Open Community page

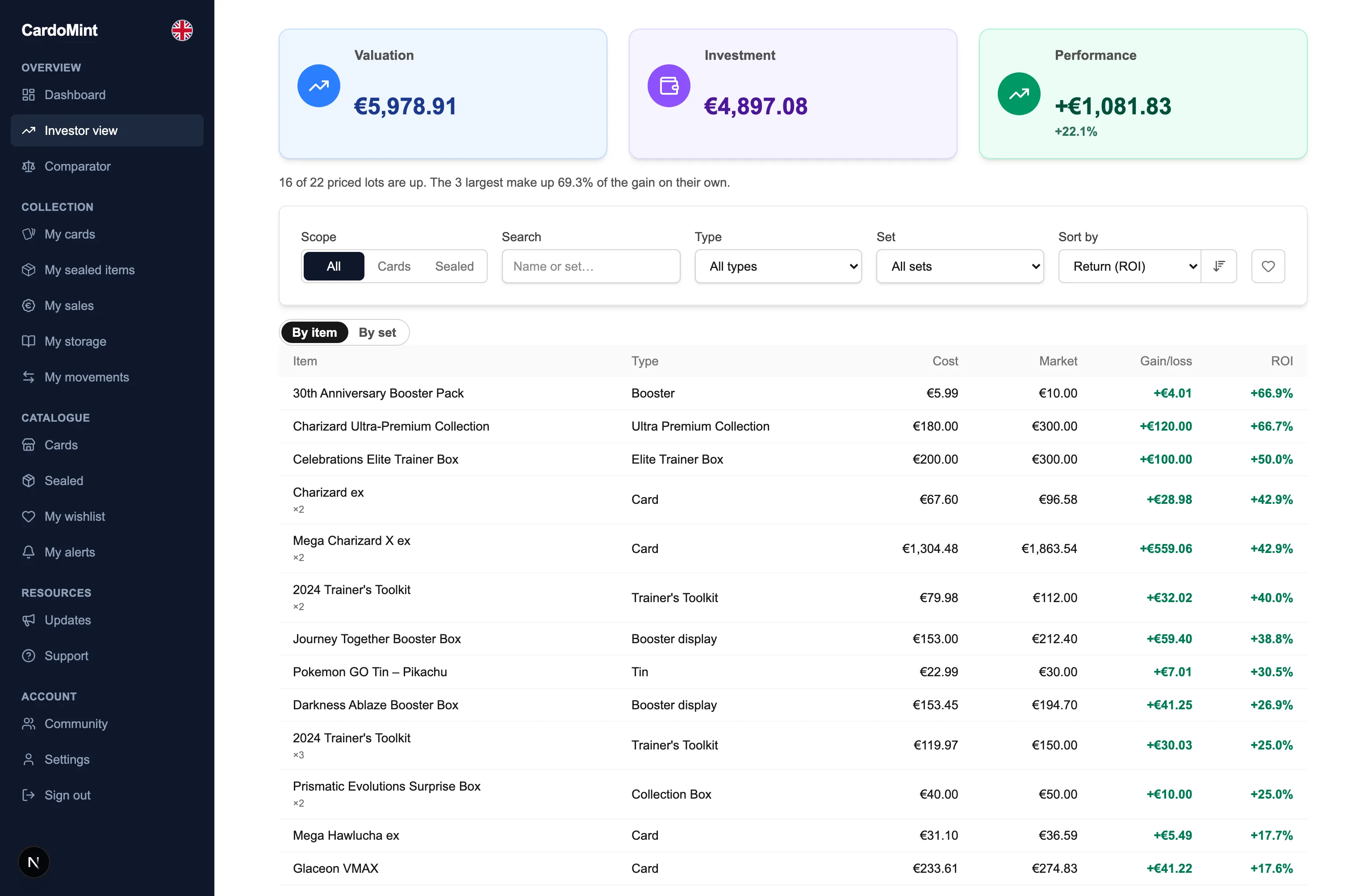point(107,724)
